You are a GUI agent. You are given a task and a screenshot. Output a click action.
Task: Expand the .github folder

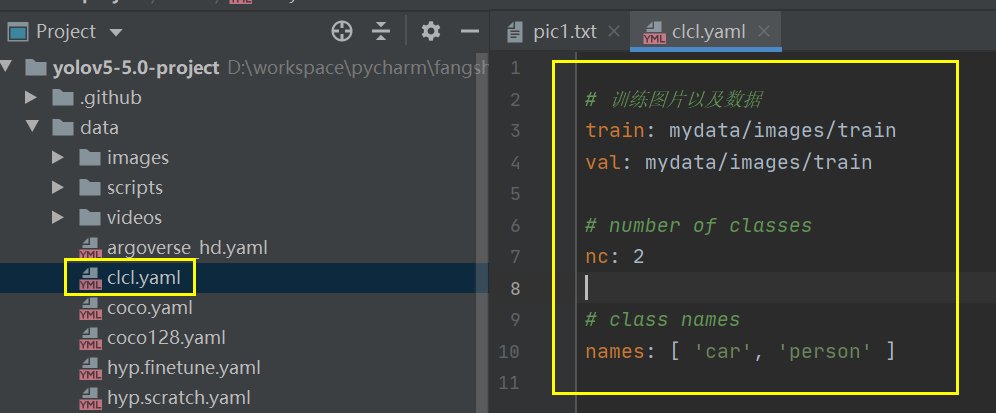pyautogui.click(x=30, y=98)
